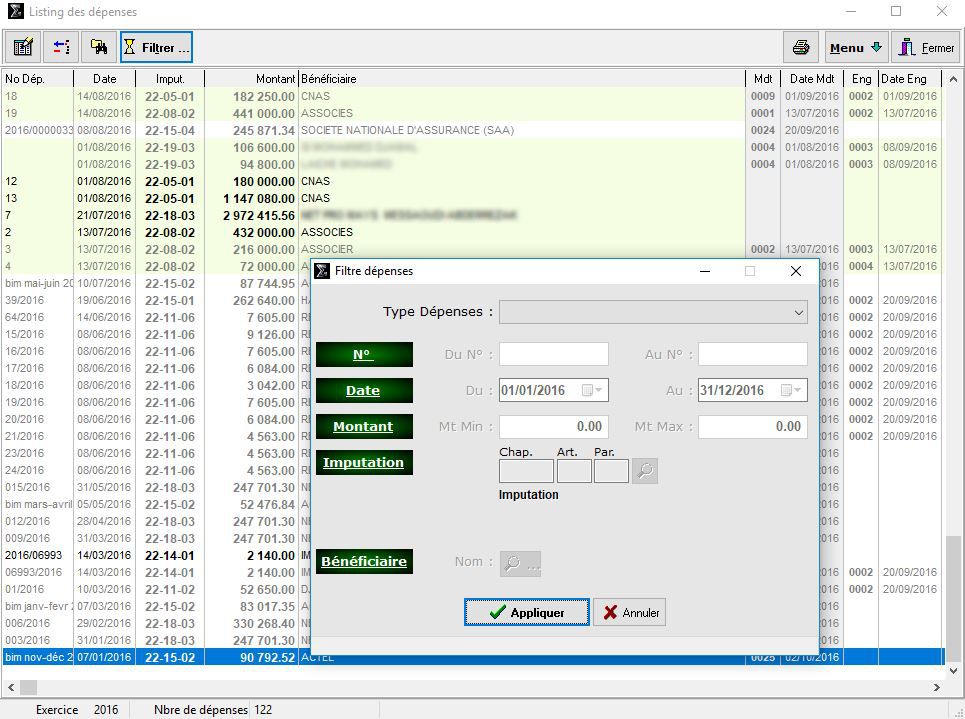
Task: Click the Du N° input field
Action: [554, 355]
